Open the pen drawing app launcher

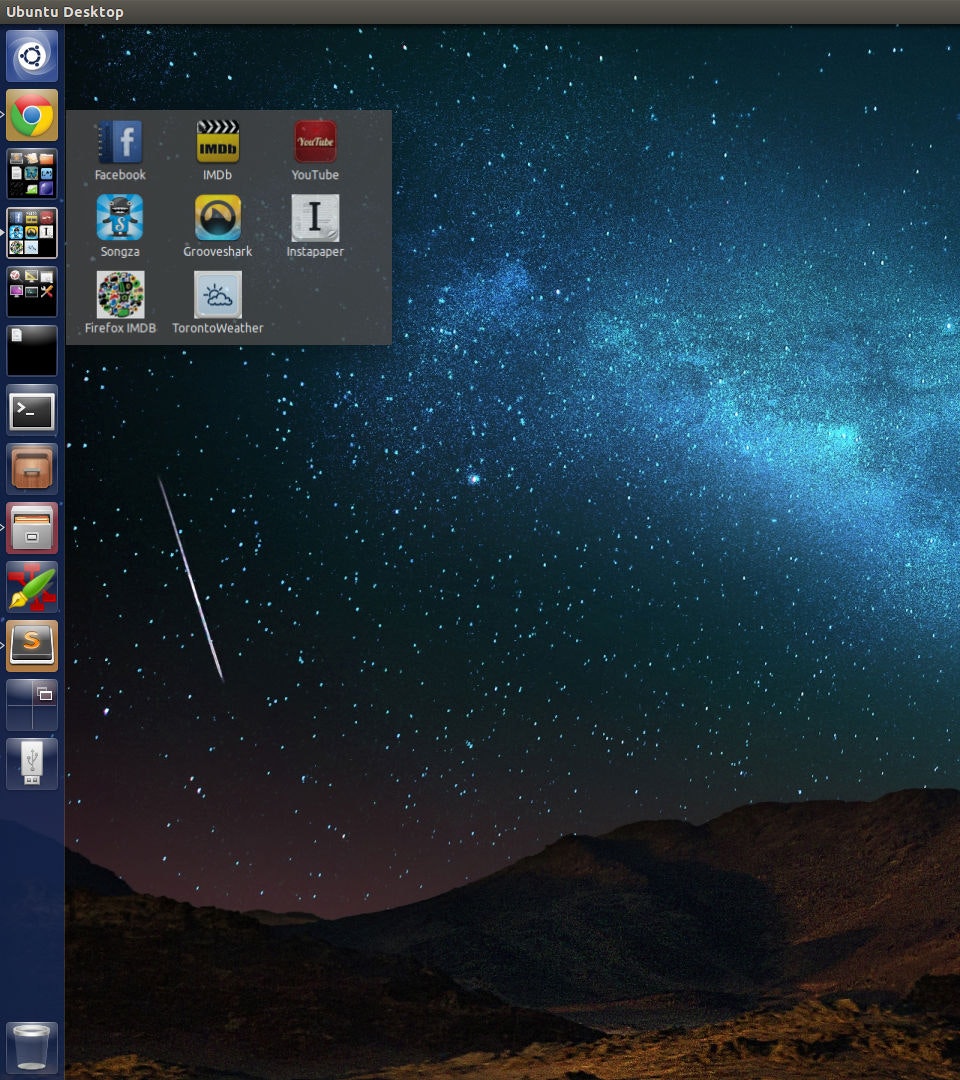point(31,587)
